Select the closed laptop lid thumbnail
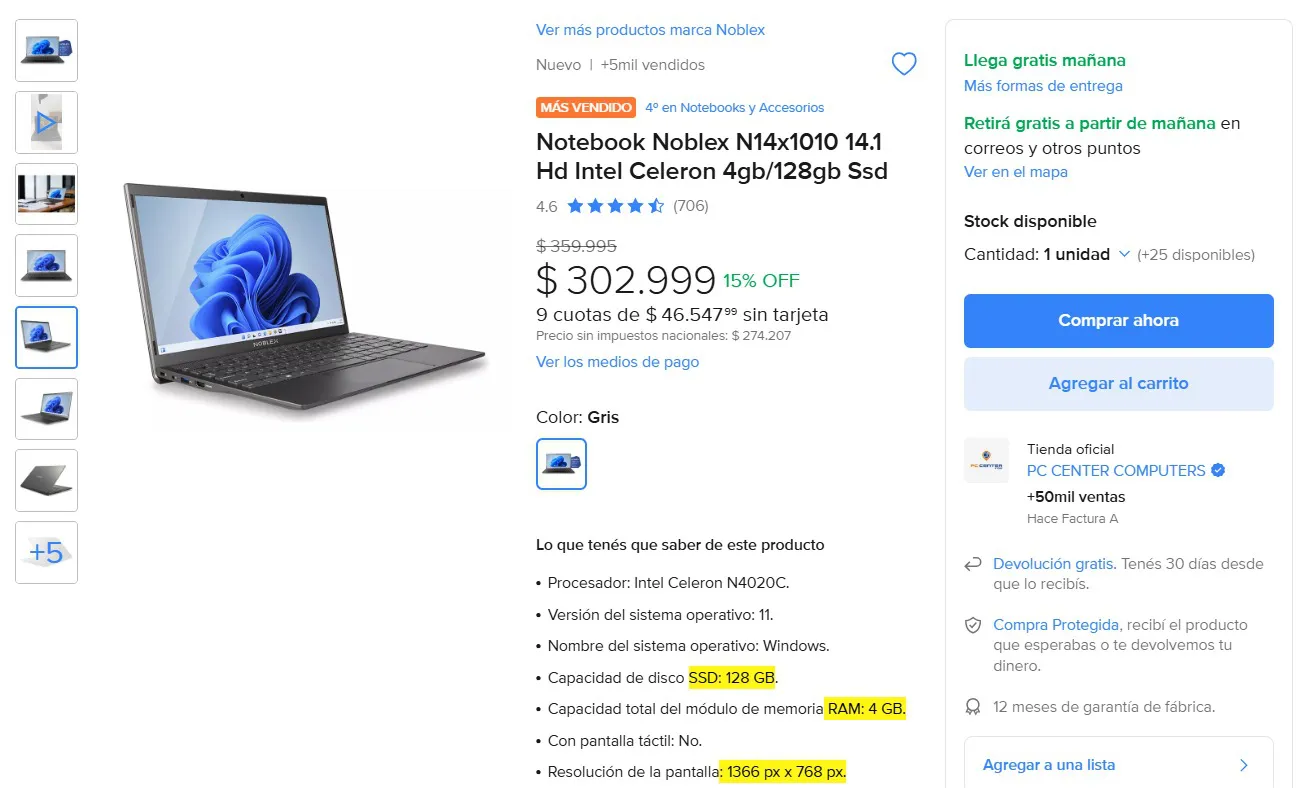The image size is (1315, 788). click(x=46, y=480)
